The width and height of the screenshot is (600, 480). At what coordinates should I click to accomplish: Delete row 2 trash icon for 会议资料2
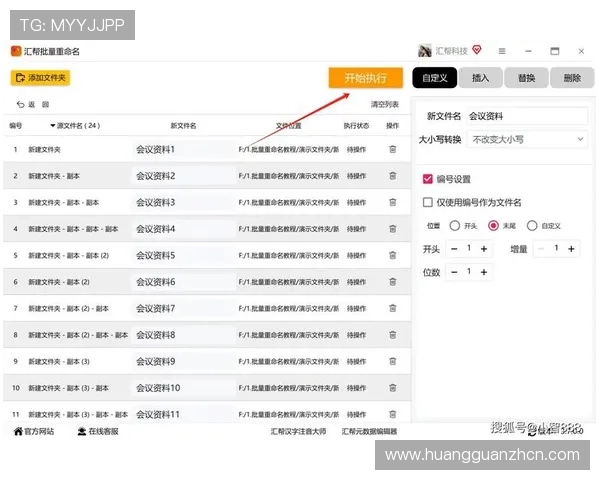click(393, 176)
